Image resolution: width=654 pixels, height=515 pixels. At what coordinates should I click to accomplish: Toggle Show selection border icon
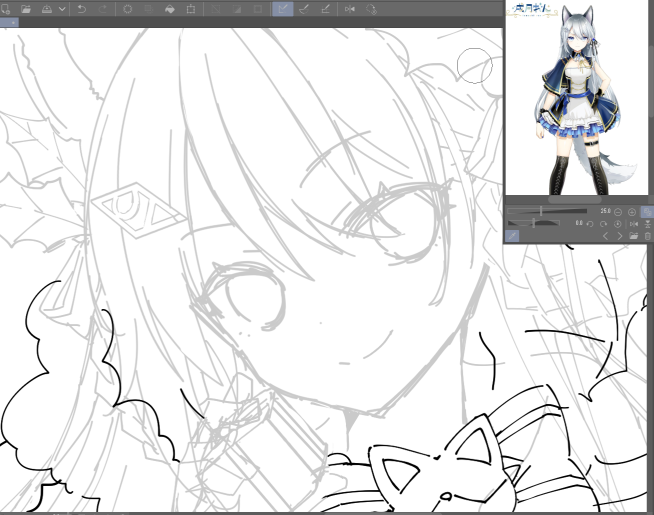pos(258,9)
